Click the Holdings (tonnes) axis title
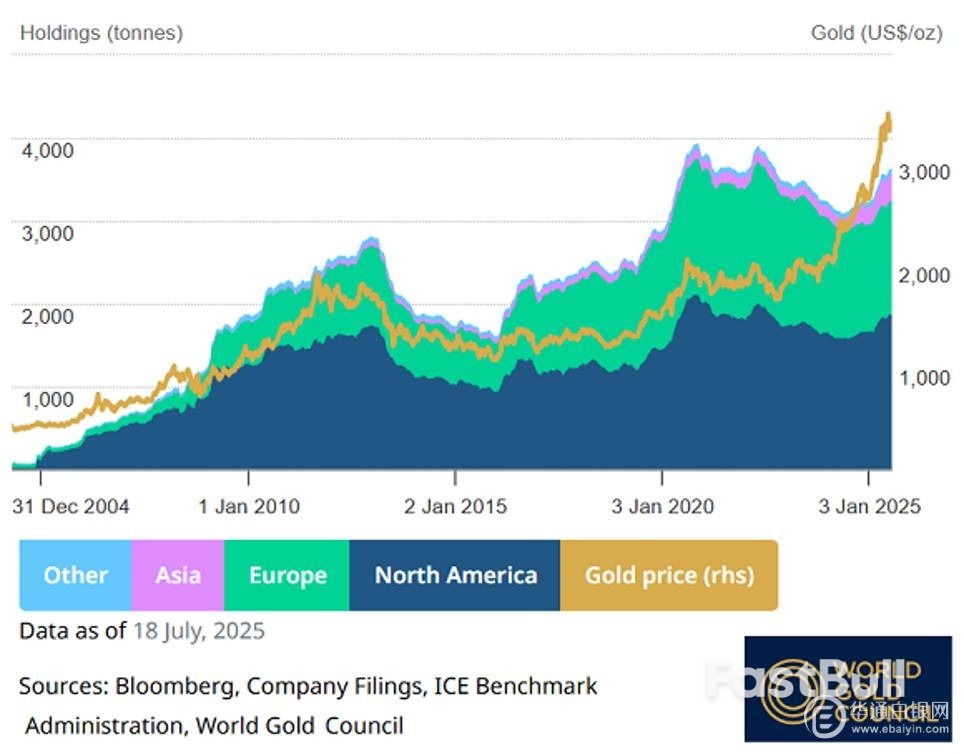The width and height of the screenshot is (964, 754). [101, 32]
